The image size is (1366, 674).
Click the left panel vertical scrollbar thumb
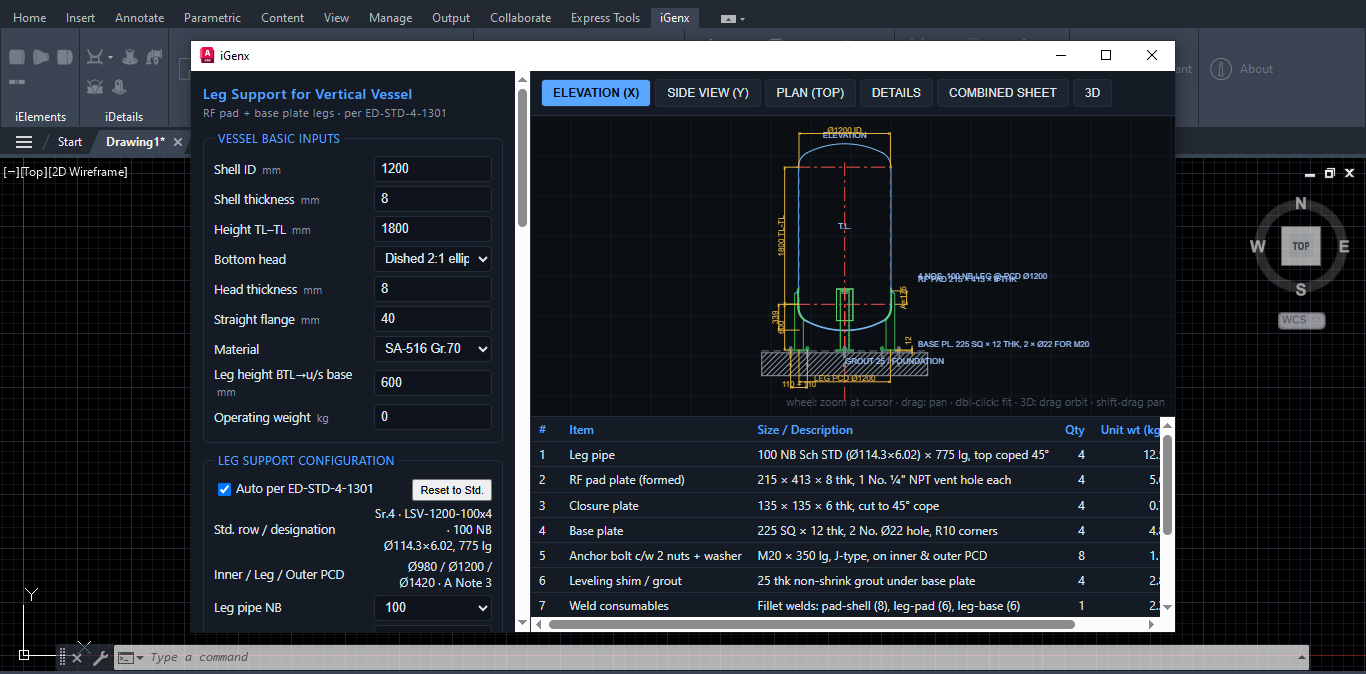[522, 159]
